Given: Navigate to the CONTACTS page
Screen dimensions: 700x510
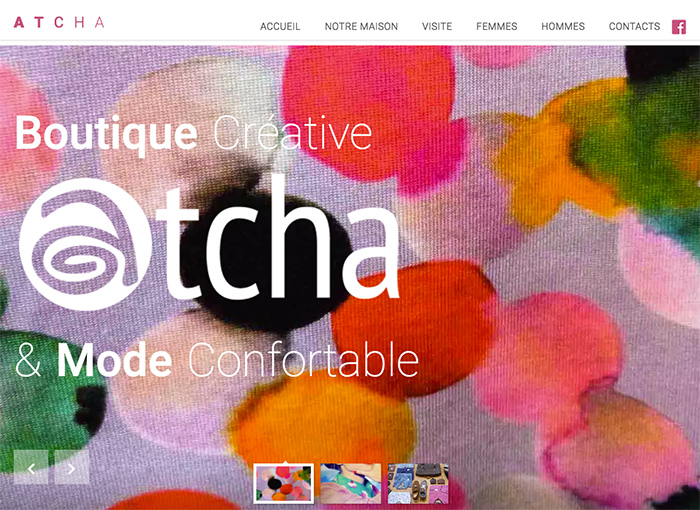Looking at the screenshot, I should pyautogui.click(x=634, y=27).
